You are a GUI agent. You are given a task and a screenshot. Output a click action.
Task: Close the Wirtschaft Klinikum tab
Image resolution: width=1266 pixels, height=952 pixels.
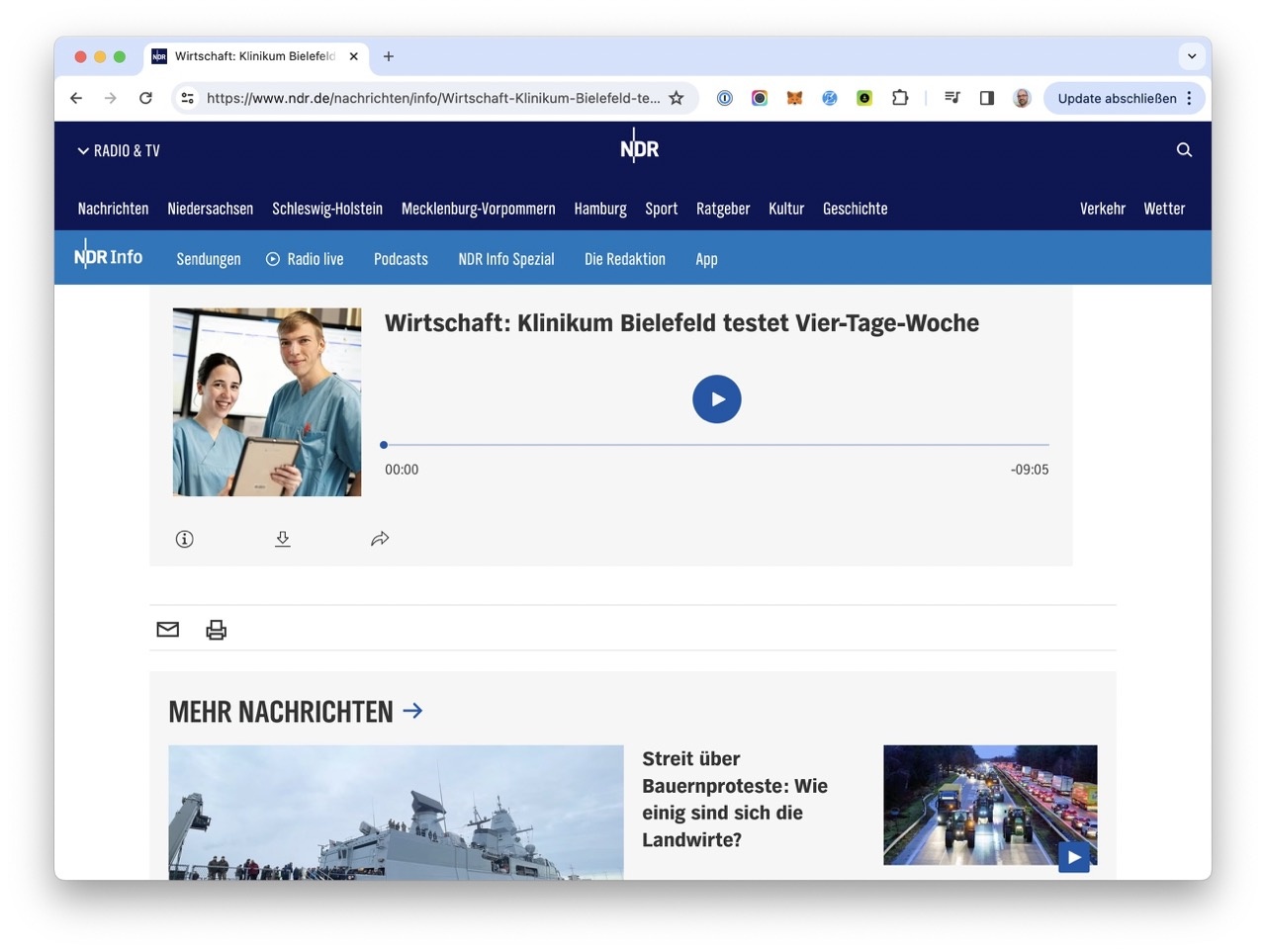353,56
